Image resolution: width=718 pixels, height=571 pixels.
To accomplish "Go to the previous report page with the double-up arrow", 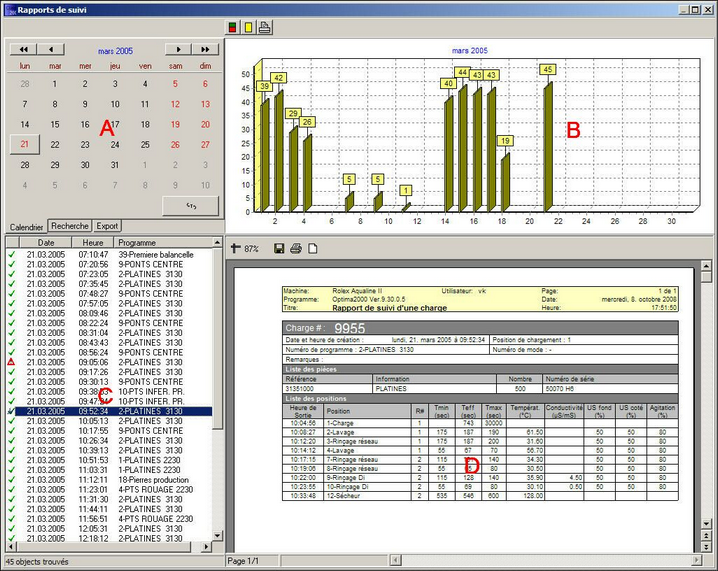I will 707,536.
